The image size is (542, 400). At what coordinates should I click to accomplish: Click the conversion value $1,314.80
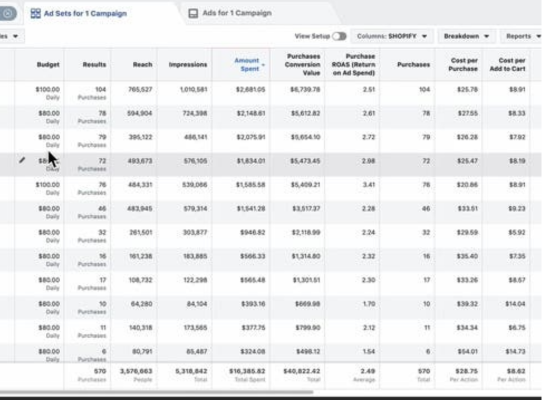(306, 257)
